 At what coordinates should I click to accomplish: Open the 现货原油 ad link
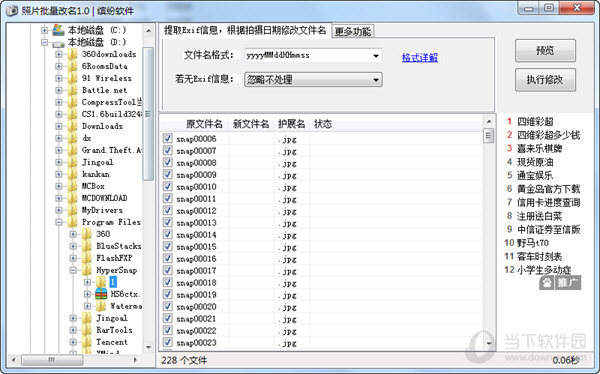pyautogui.click(x=535, y=162)
